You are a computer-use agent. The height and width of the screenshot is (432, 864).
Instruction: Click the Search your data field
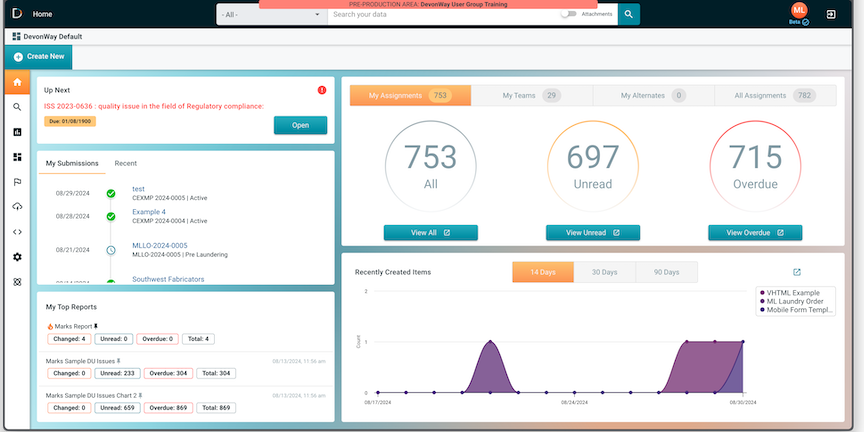pos(444,14)
